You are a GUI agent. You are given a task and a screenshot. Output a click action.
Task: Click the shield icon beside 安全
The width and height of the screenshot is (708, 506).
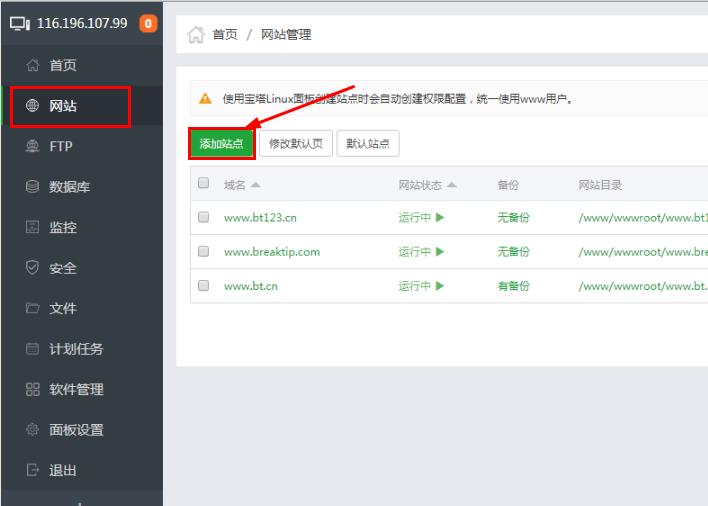(33, 267)
